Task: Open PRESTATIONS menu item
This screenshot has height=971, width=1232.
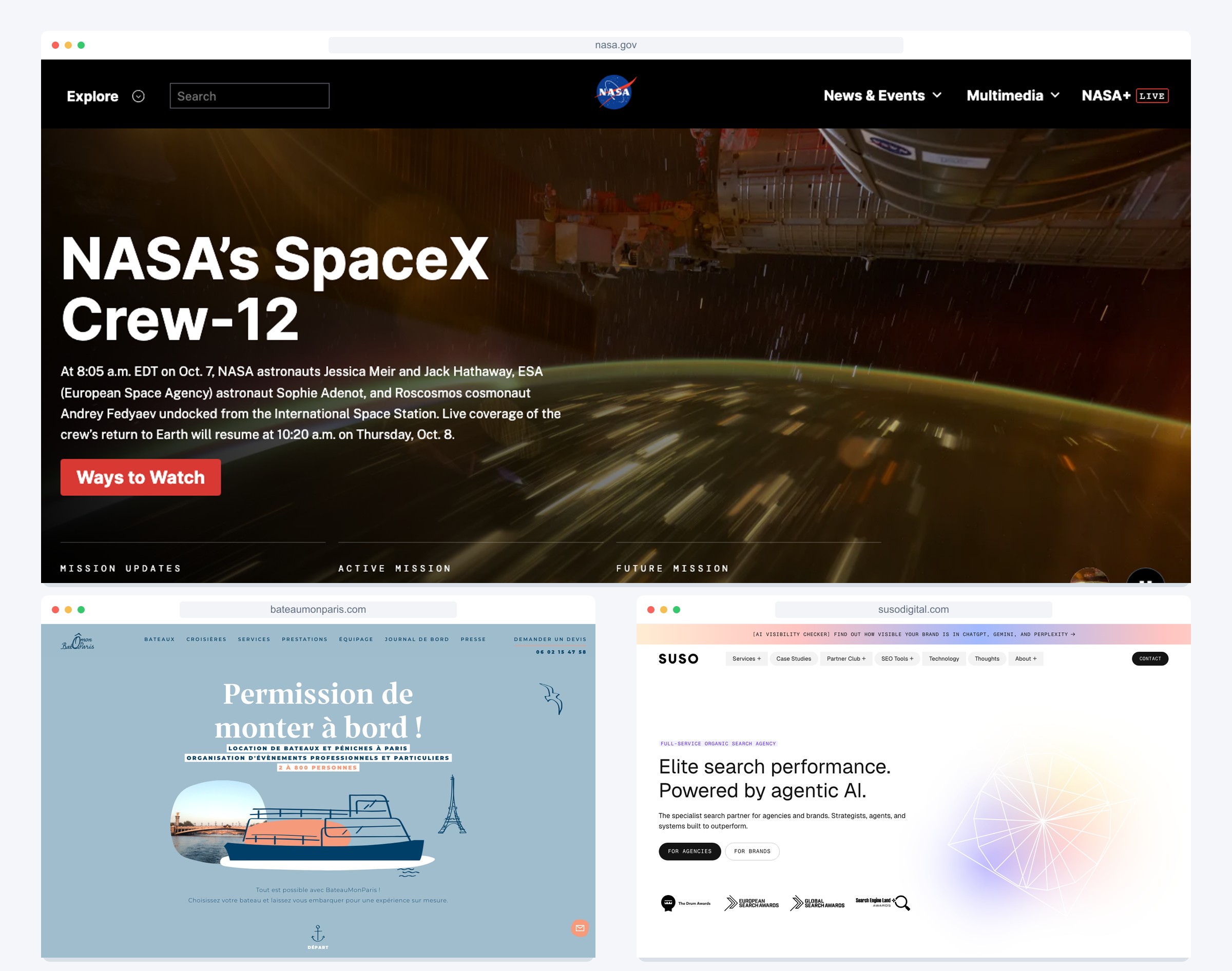Action: [x=305, y=639]
